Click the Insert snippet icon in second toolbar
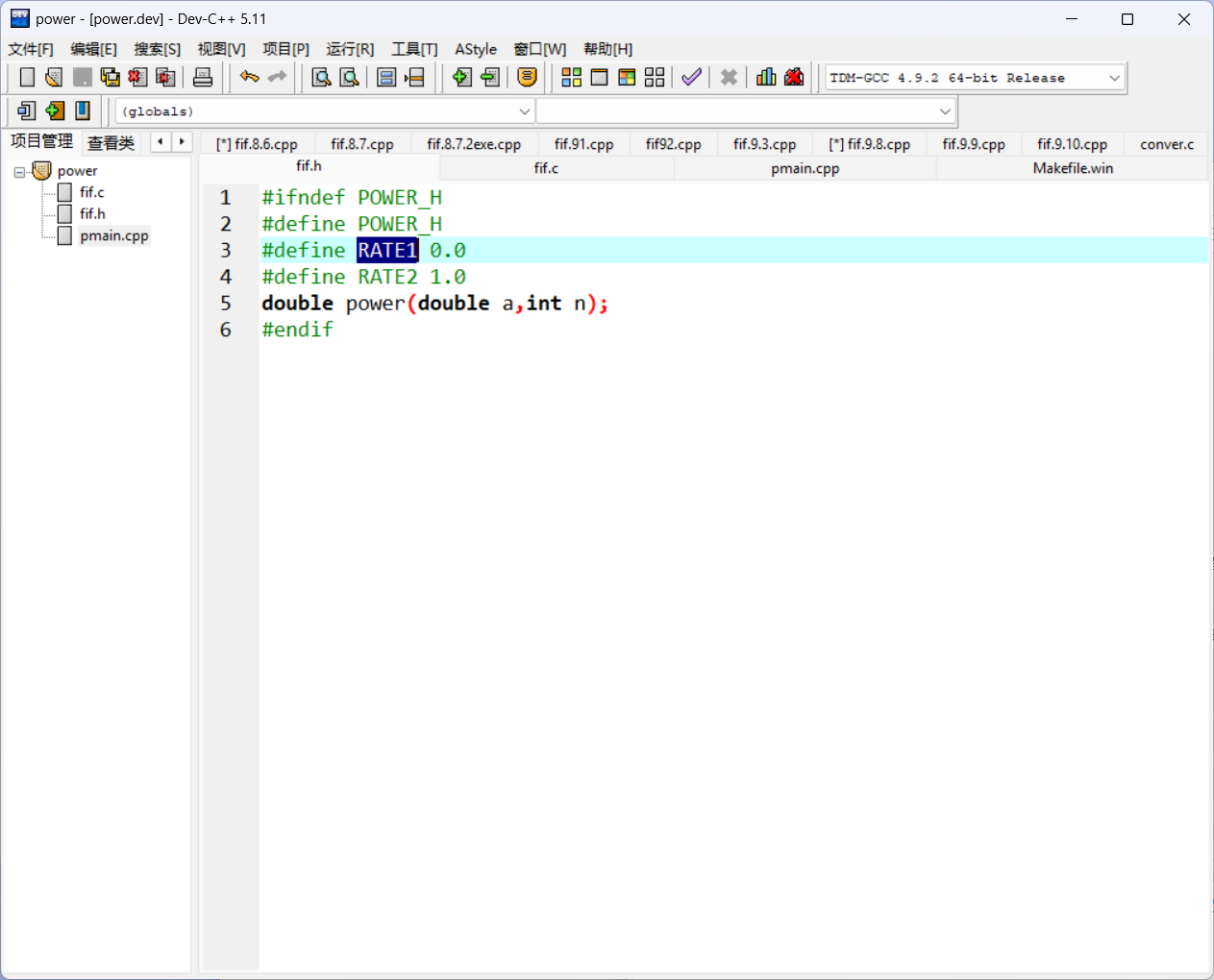The image size is (1214, 980). [x=27, y=111]
